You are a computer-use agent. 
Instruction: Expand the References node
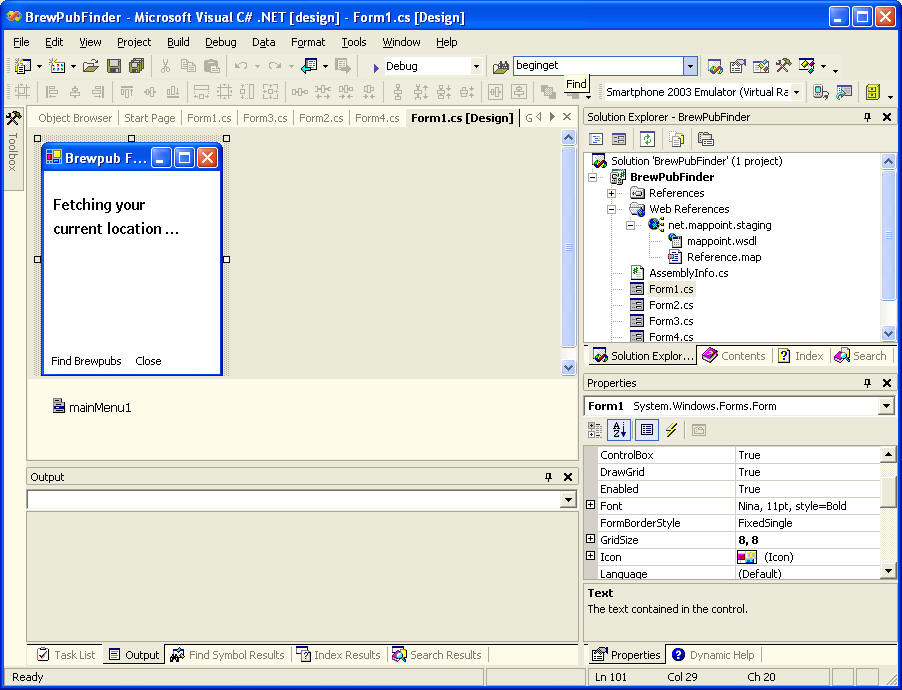(611, 193)
